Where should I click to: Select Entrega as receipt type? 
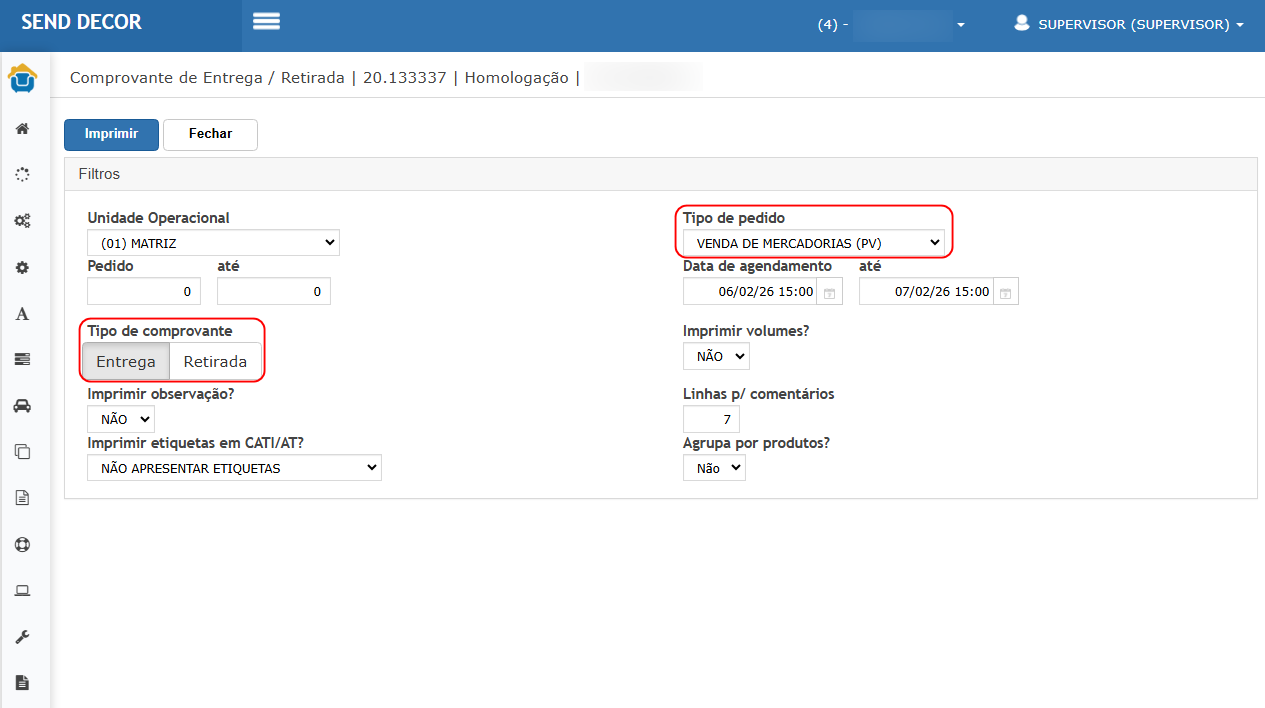click(x=126, y=362)
